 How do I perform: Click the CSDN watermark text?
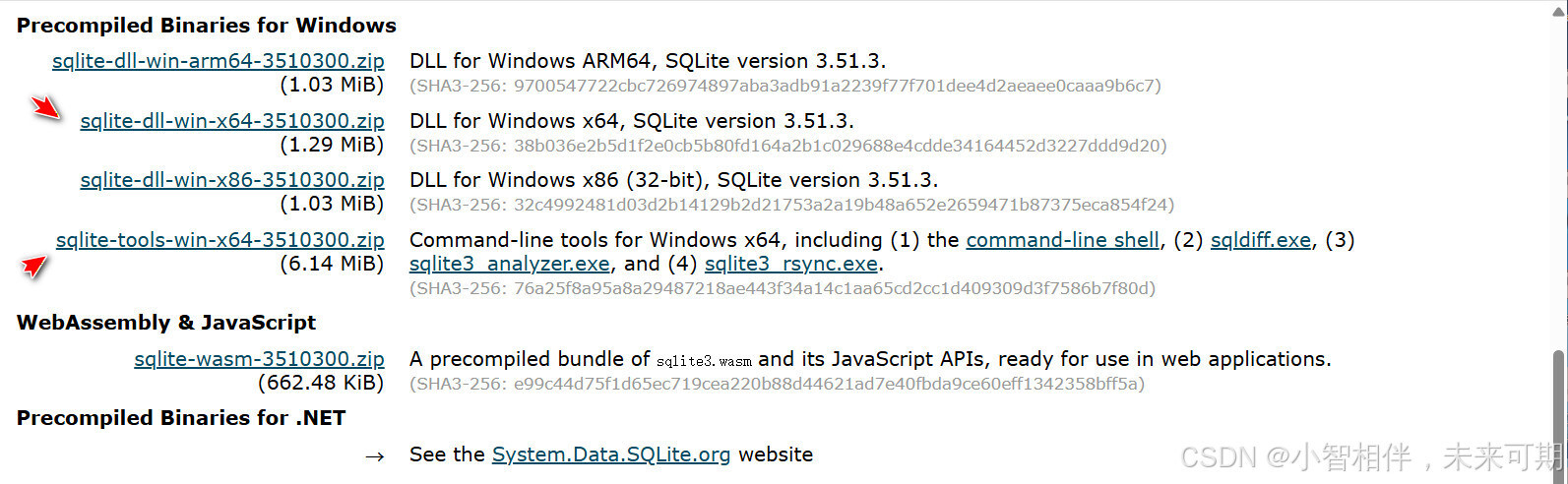[1371, 457]
